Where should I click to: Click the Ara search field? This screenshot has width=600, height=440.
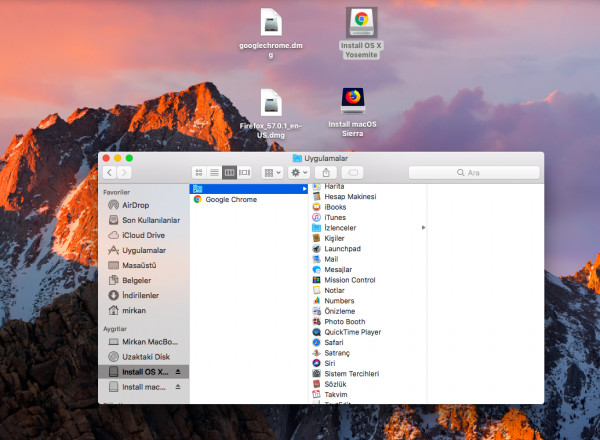pyautogui.click(x=474, y=173)
